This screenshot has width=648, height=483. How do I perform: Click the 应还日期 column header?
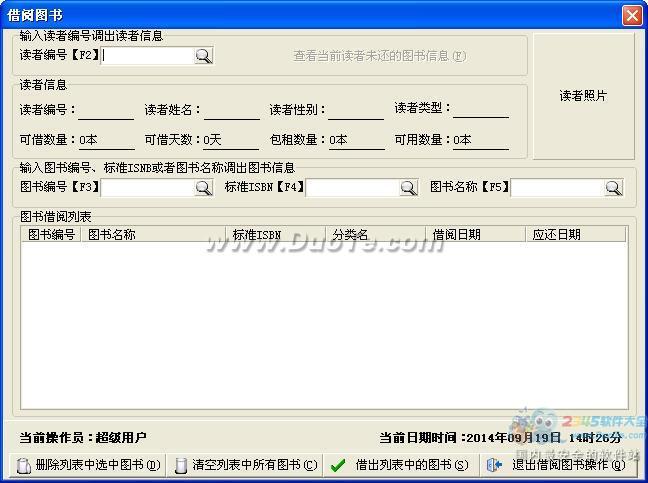pyautogui.click(x=575, y=235)
